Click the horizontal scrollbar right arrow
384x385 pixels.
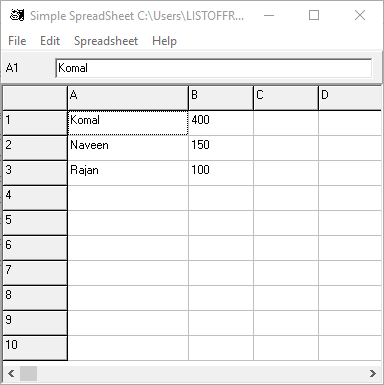coord(373,373)
